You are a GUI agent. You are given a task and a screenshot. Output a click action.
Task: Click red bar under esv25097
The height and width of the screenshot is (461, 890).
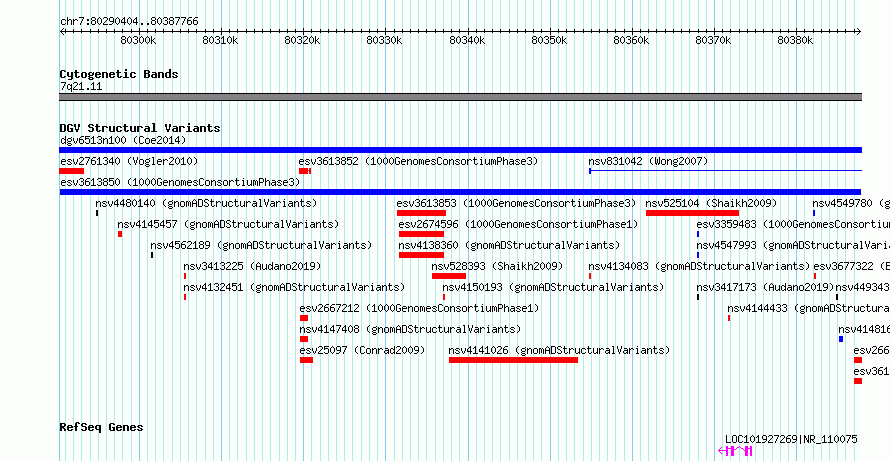(307, 360)
